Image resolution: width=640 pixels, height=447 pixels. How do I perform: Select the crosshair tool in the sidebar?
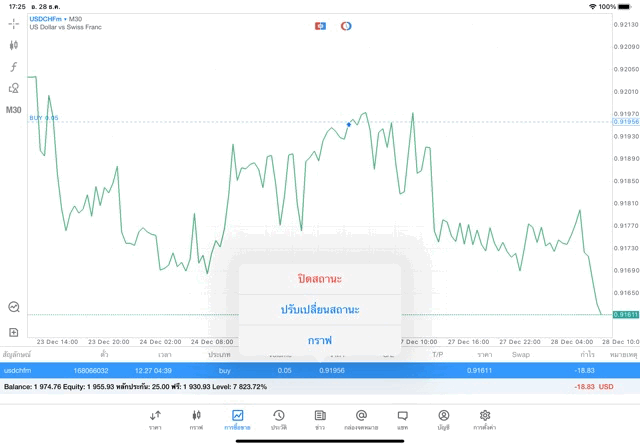[14, 23]
